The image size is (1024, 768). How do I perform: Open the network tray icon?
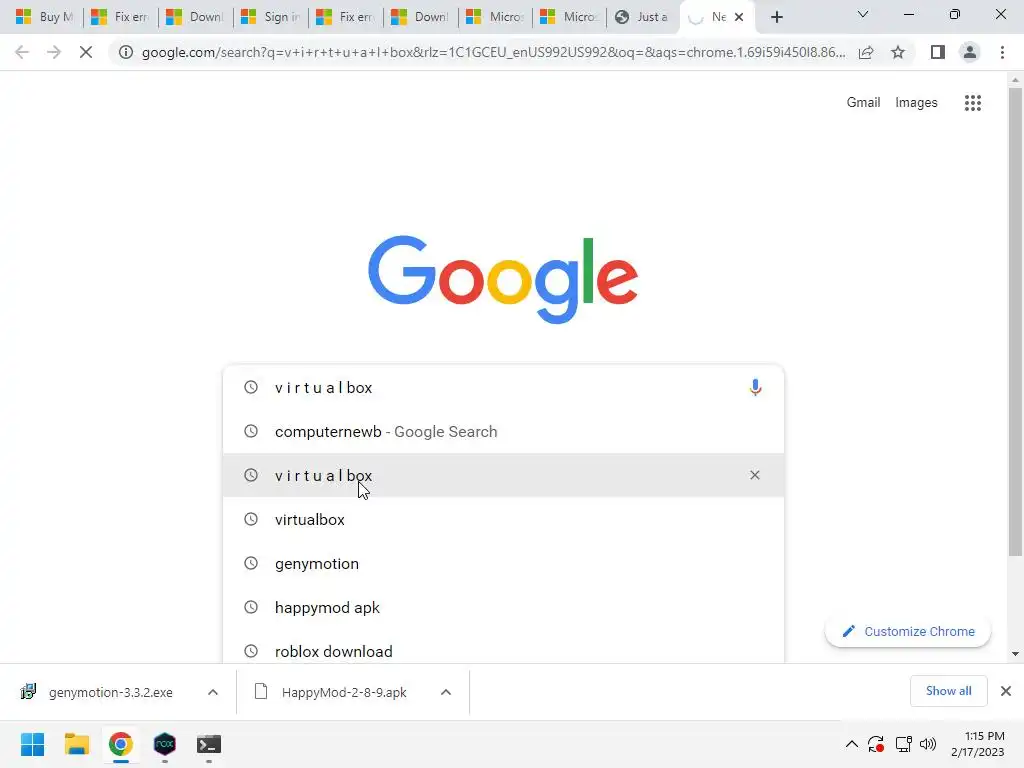(903, 744)
